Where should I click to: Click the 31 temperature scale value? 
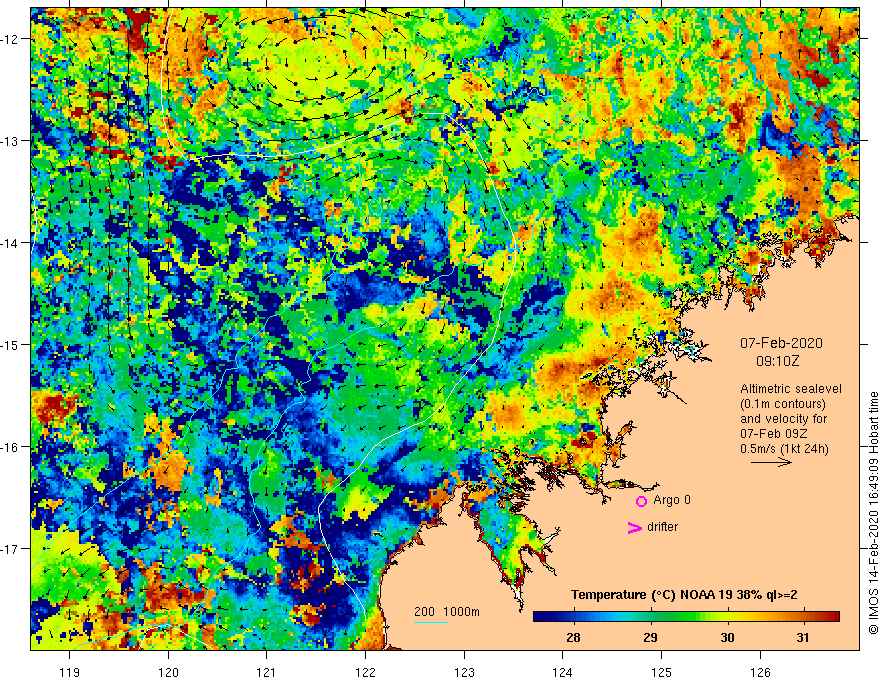(803, 637)
